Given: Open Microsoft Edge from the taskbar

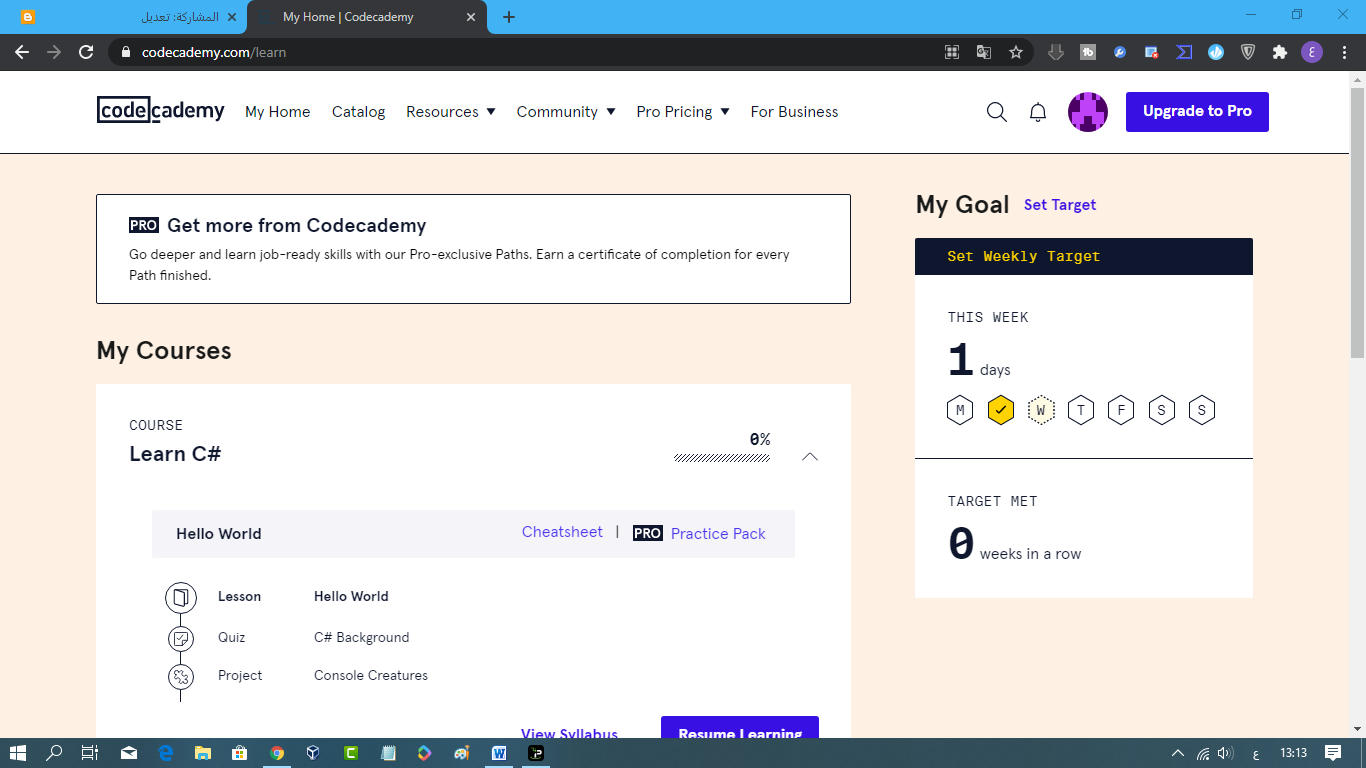Looking at the screenshot, I should pyautogui.click(x=166, y=753).
